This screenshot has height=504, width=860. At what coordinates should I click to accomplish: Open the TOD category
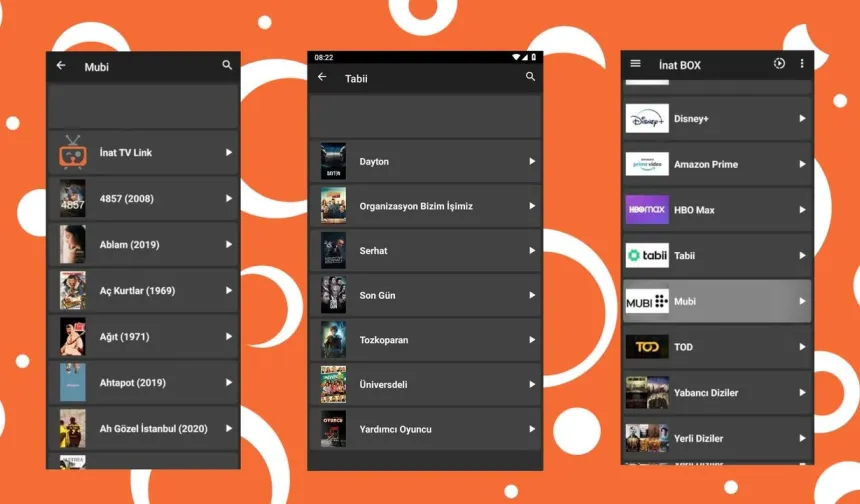(718, 347)
